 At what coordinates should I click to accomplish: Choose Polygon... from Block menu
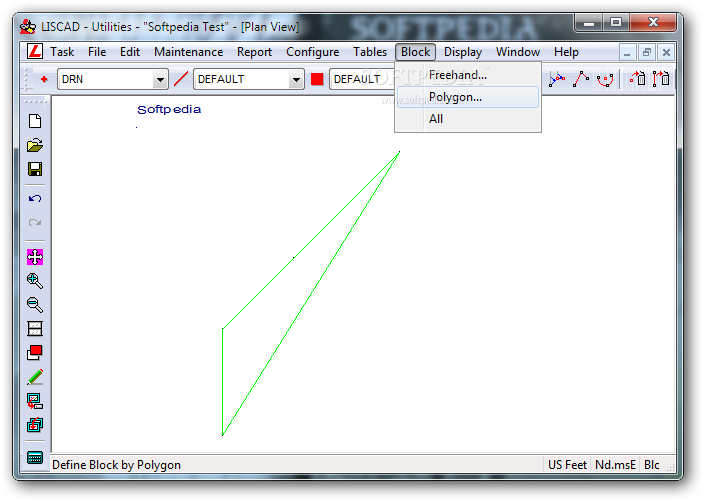468,97
